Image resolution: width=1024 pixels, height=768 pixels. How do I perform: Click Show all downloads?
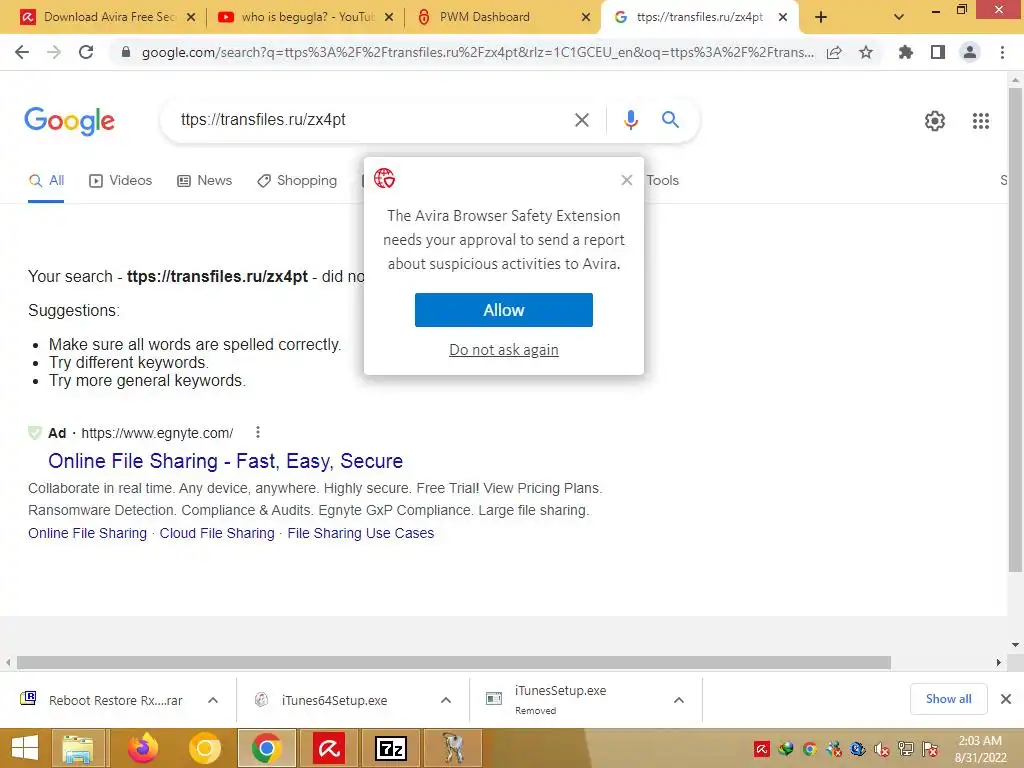pos(948,699)
